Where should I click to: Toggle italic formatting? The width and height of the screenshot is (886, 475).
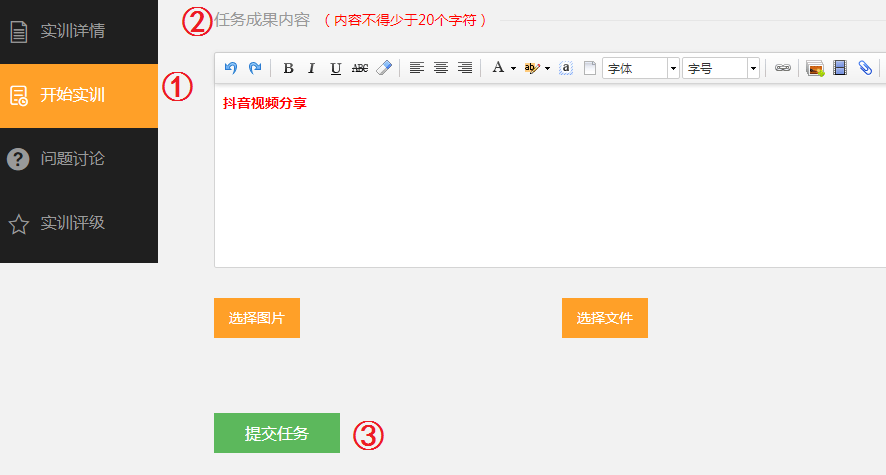click(x=311, y=68)
